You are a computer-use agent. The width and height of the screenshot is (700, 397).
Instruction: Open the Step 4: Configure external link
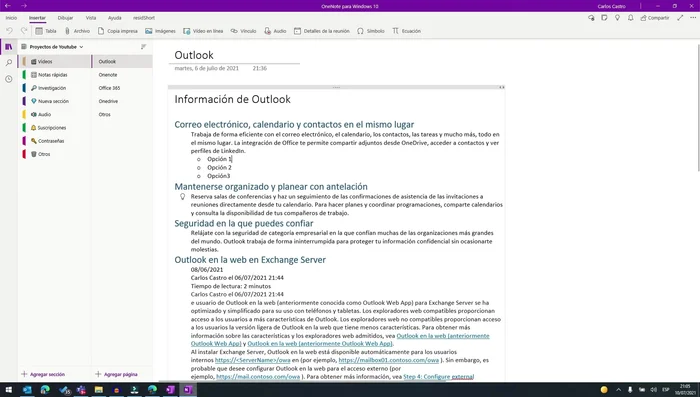tap(438, 376)
